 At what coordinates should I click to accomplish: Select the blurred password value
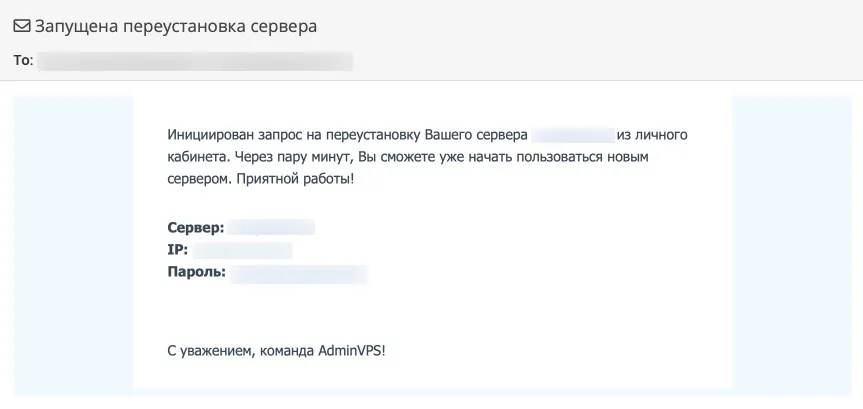pyautogui.click(x=298, y=271)
